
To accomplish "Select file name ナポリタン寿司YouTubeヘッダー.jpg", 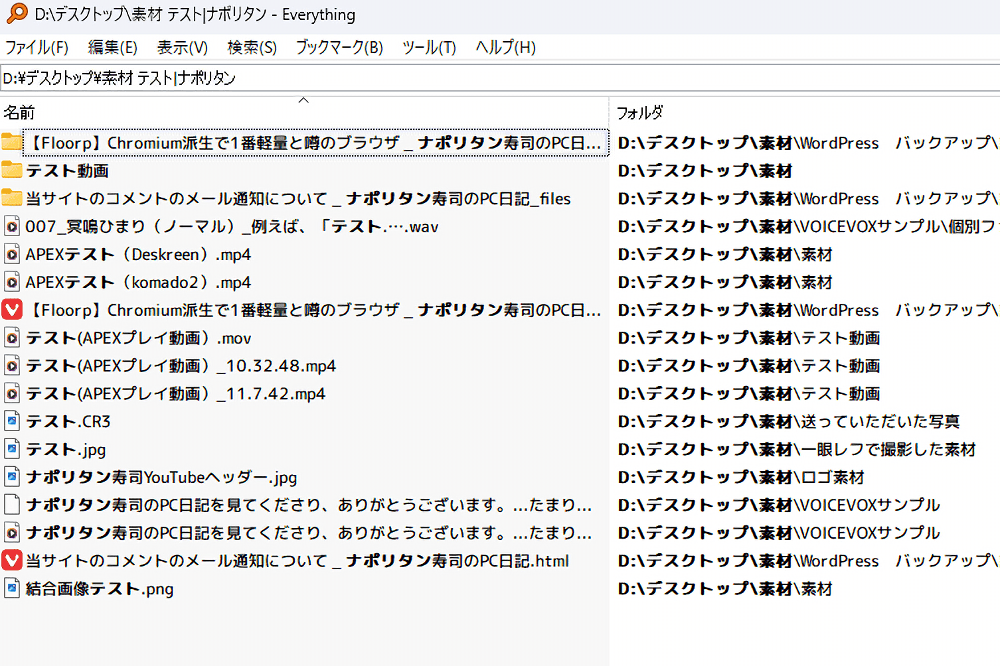I will (x=161, y=477).
